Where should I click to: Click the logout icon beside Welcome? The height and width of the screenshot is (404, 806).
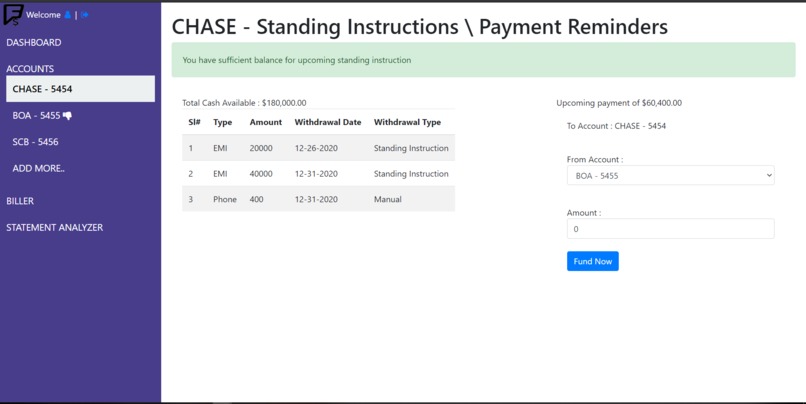pos(85,15)
